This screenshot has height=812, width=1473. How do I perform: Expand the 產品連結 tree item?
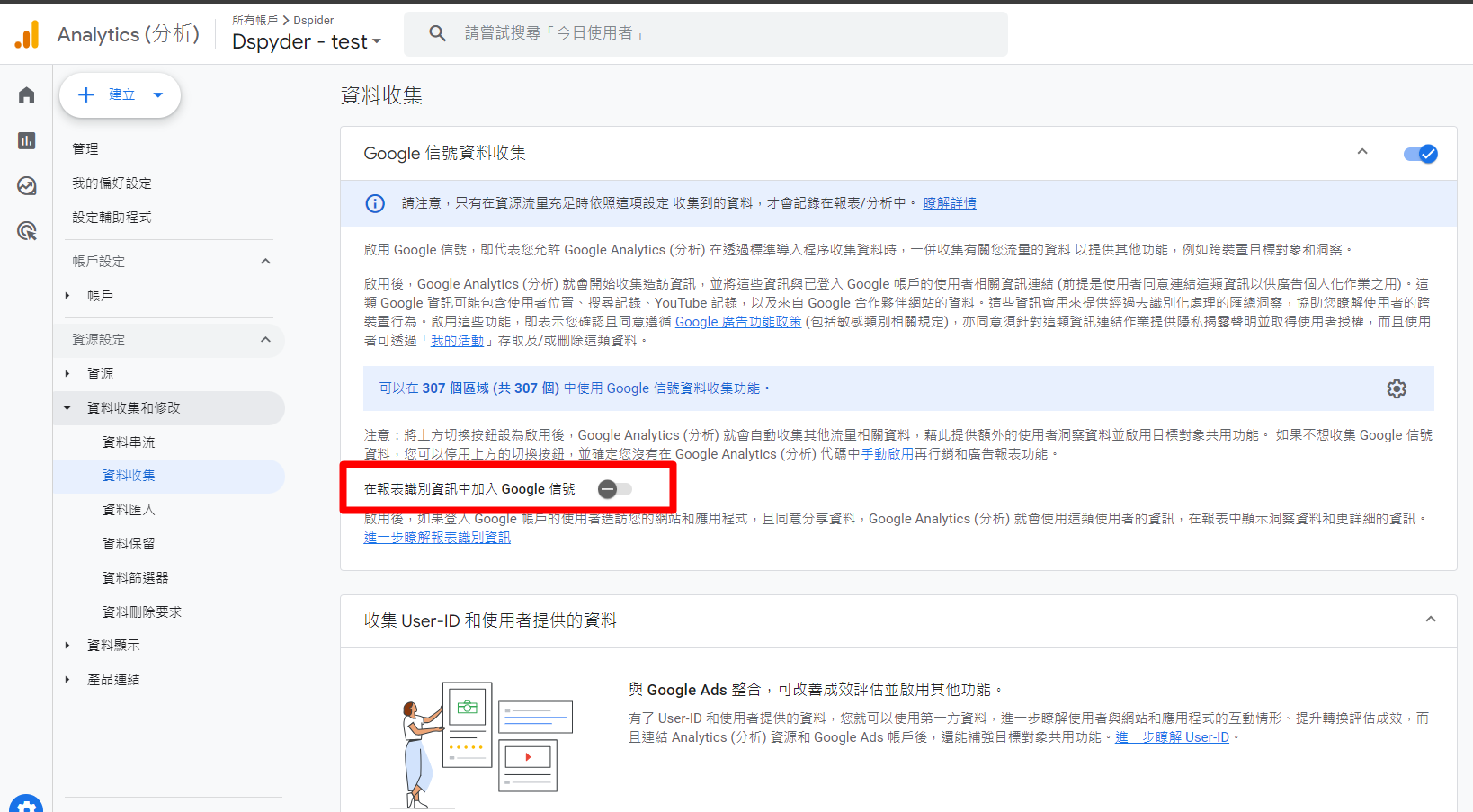pos(67,679)
